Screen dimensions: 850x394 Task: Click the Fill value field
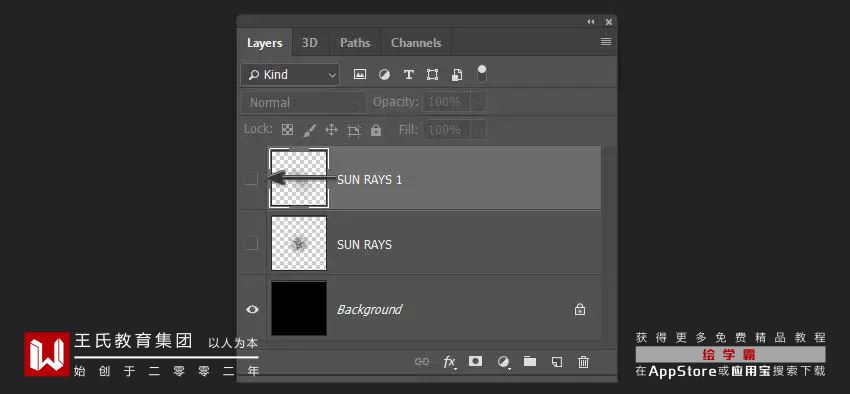click(447, 130)
